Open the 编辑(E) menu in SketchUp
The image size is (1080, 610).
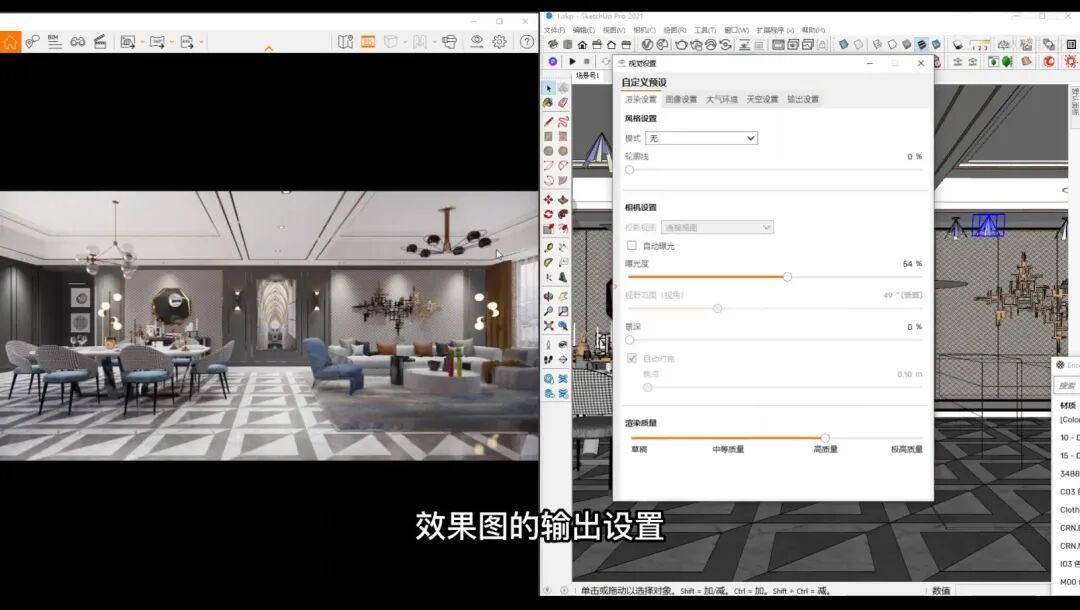pyautogui.click(x=584, y=30)
